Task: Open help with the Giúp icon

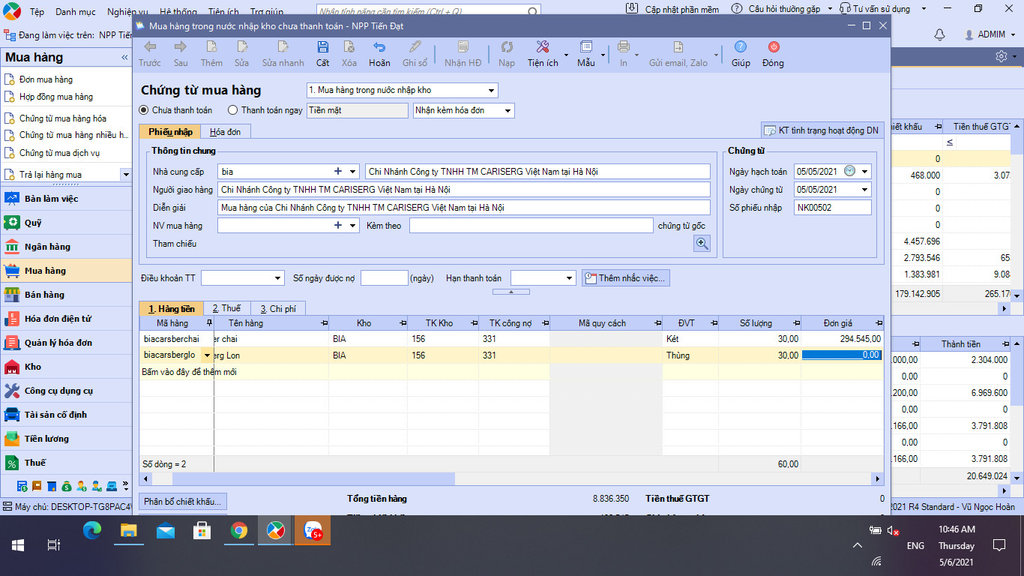Action: pos(740,47)
